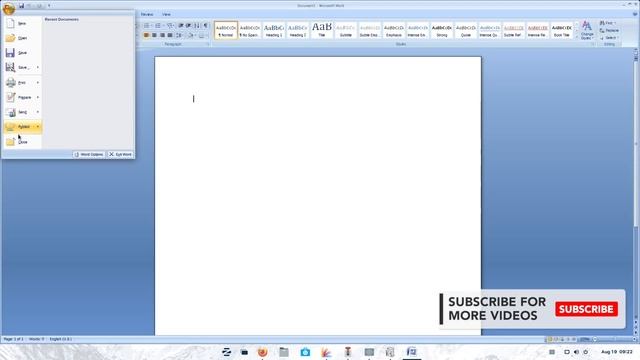Screen dimensions: 640x360
Task: Click the Increase Indent icon
Action: (189, 26)
